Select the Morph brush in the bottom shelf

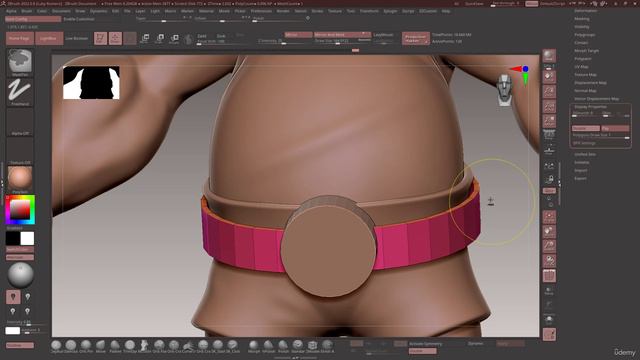253,346
